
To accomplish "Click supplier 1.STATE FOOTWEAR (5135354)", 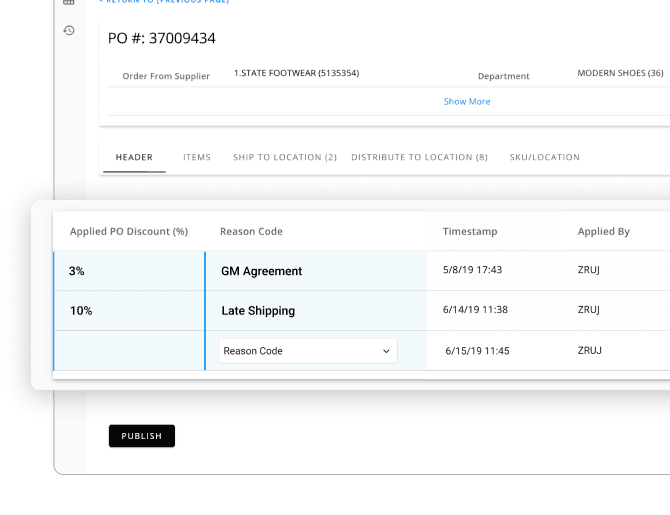I will (297, 73).
